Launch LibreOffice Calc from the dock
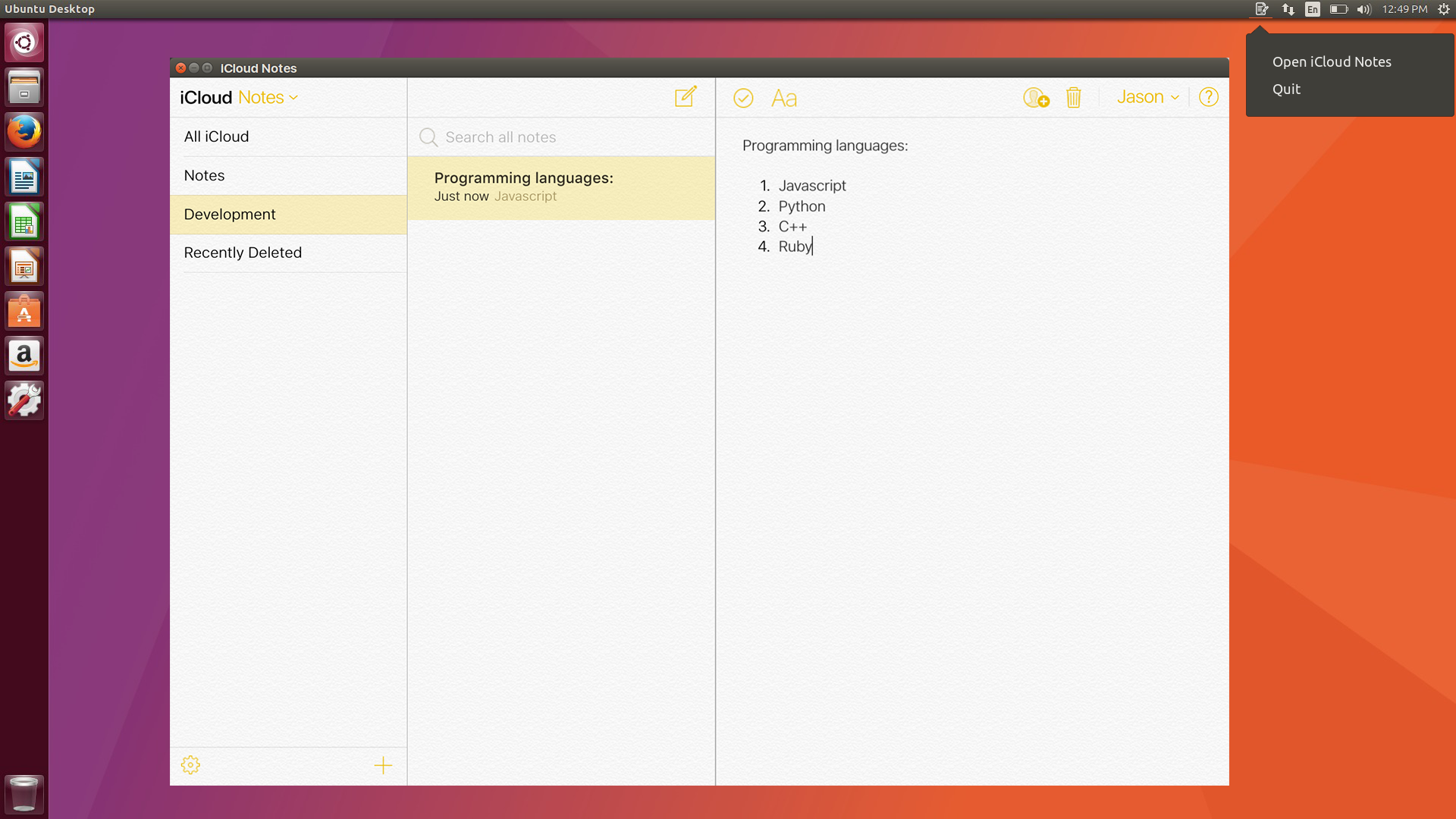1456x819 pixels. (24, 221)
